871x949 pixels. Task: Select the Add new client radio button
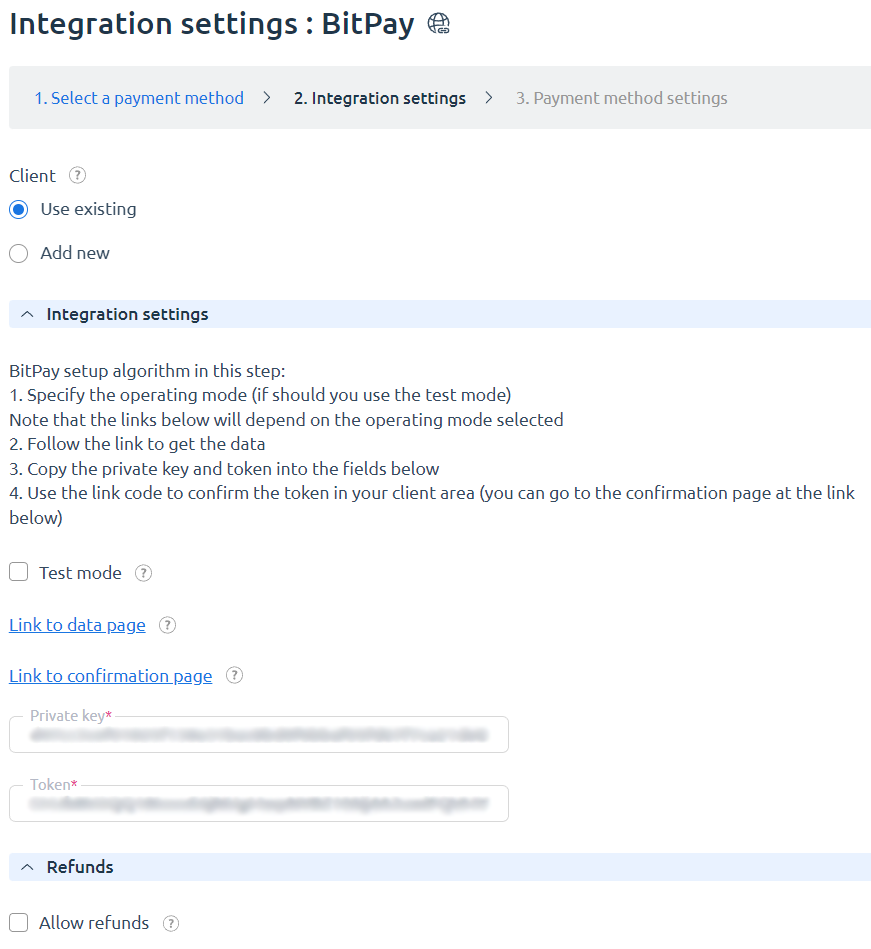(19, 254)
